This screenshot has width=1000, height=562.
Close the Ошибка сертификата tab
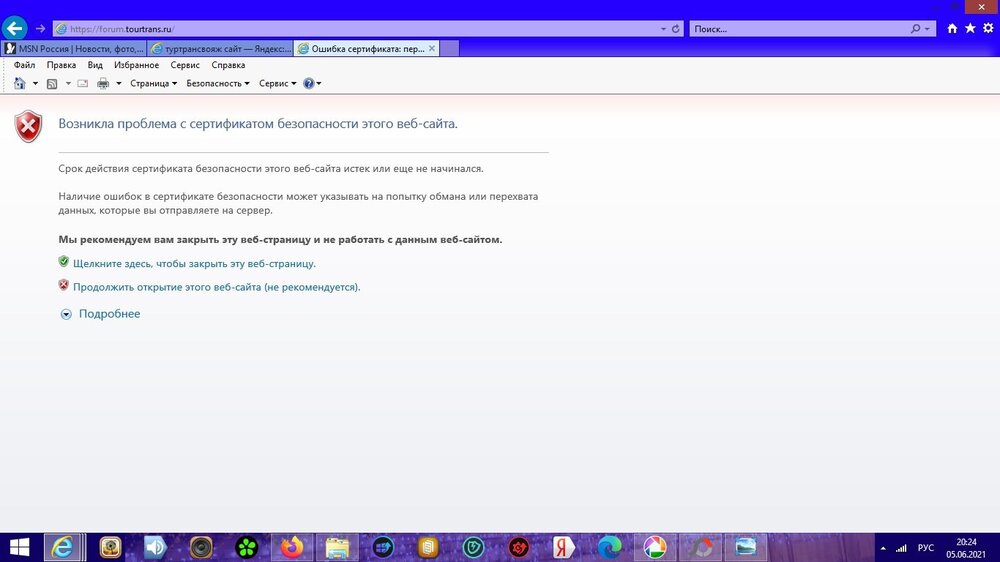tap(432, 48)
